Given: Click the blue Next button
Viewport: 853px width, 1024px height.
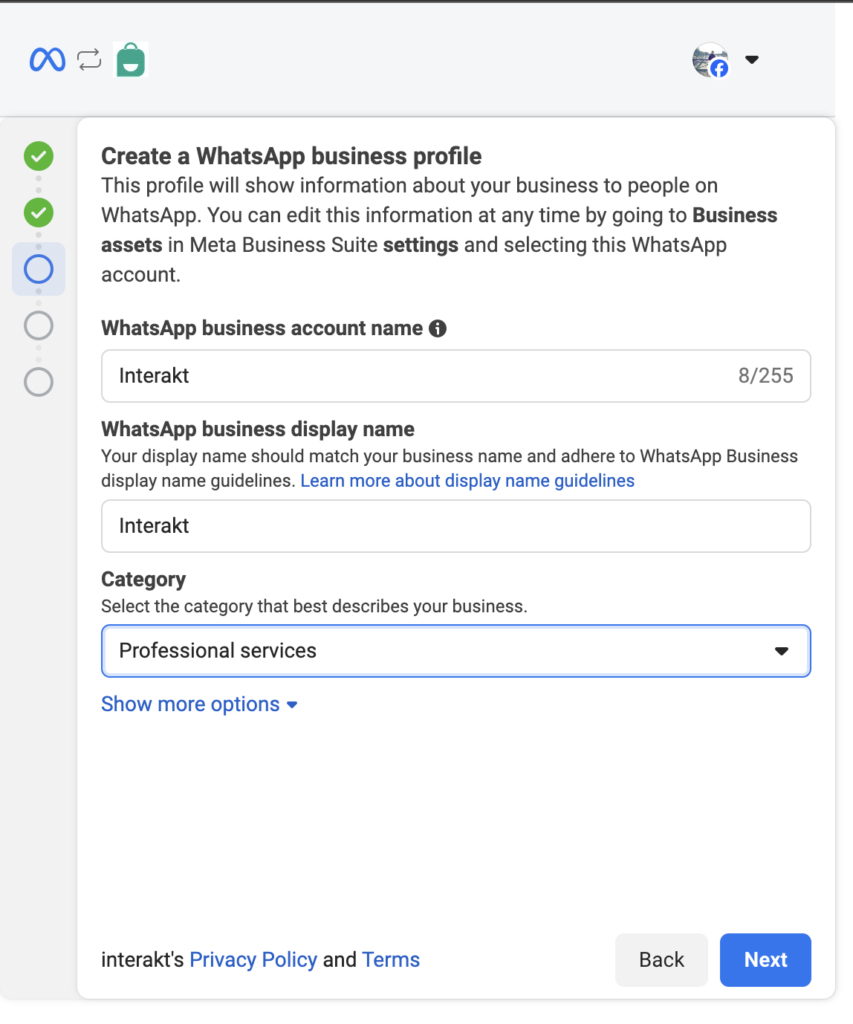Looking at the screenshot, I should tap(765, 959).
